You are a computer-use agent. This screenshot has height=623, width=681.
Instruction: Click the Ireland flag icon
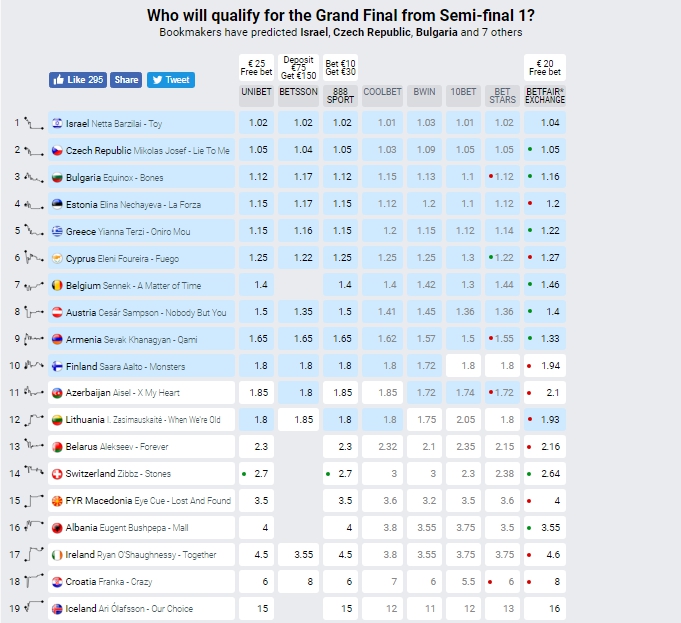(x=58, y=554)
